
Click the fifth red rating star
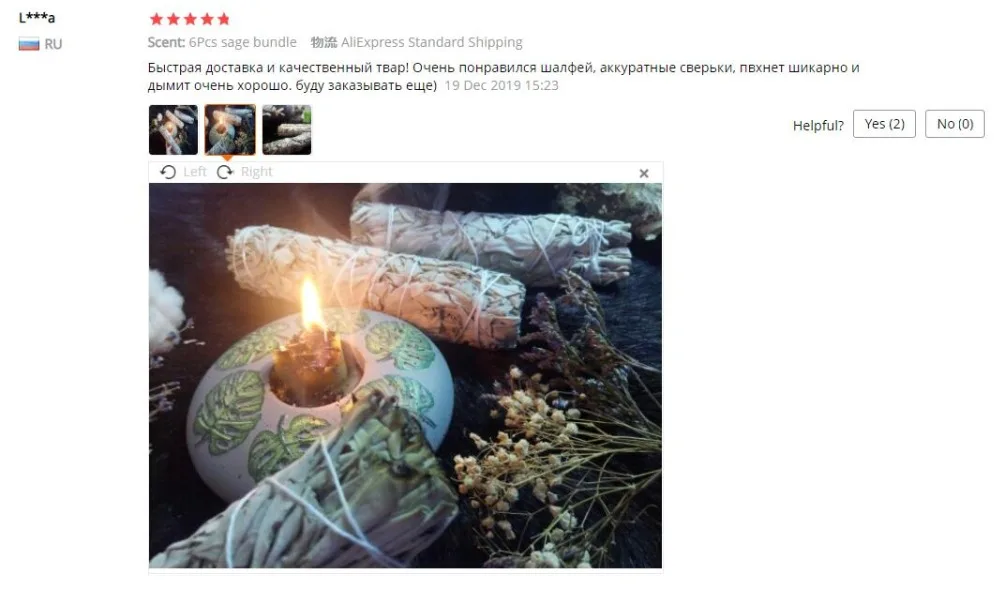(223, 19)
